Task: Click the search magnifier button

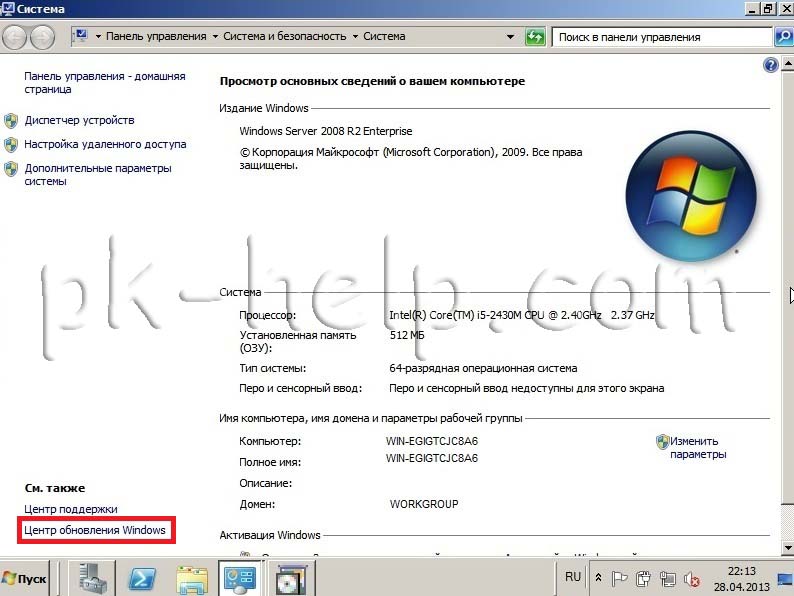Action: point(784,37)
